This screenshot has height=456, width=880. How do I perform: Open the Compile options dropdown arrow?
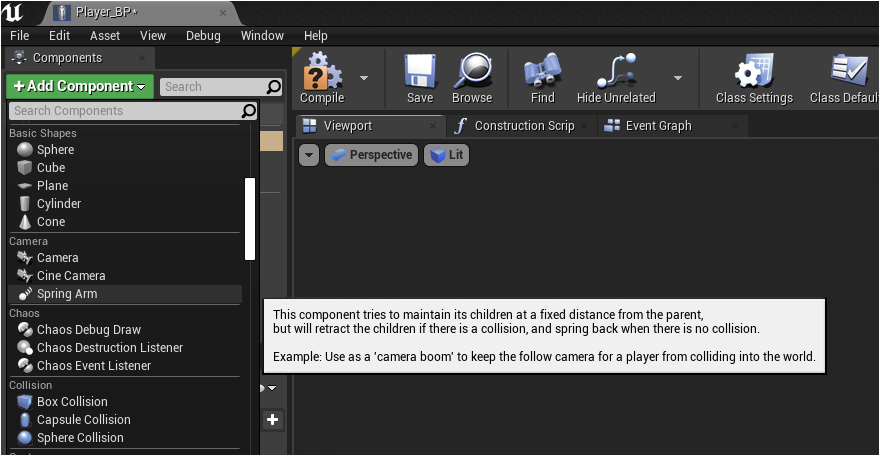(364, 78)
